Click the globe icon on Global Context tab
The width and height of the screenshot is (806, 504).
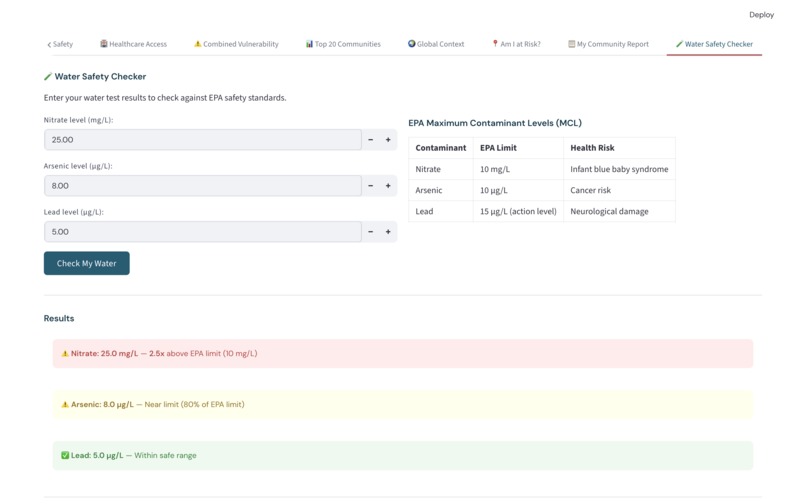(412, 44)
